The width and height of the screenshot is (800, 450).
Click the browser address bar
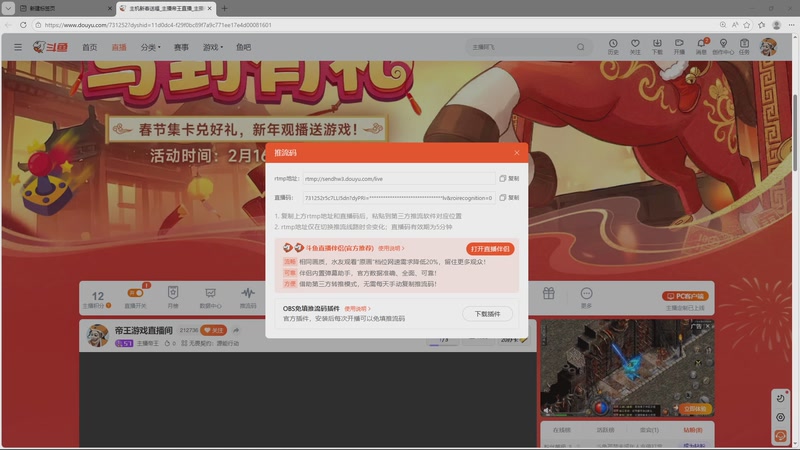375,24
